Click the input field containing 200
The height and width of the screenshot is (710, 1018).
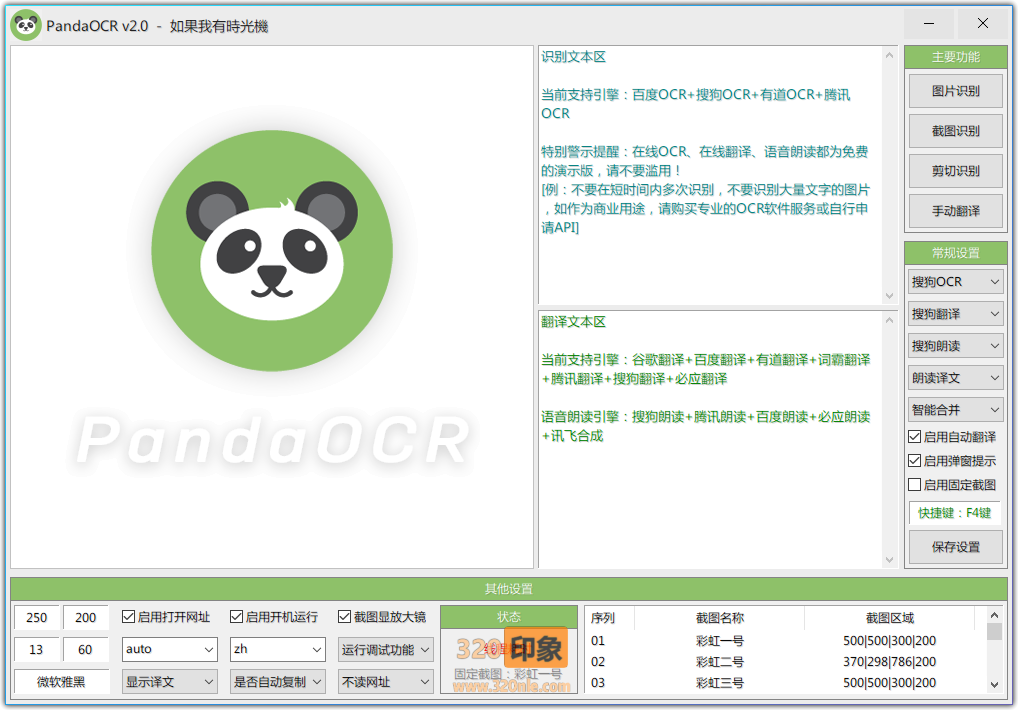pos(85,617)
